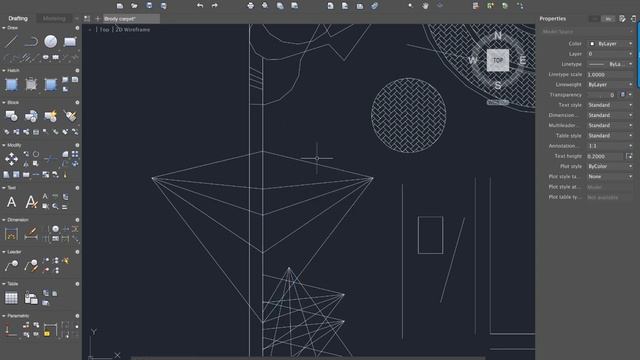The width and height of the screenshot is (640, 360).
Task: Activate the Move tool in Modify
Action: click(11, 159)
